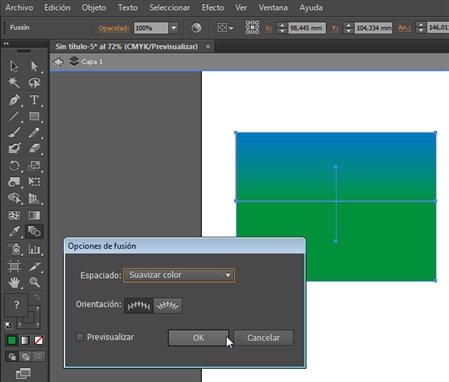Click the Gradient swatch button
Viewport: 449px width, 382px height.
point(25,340)
